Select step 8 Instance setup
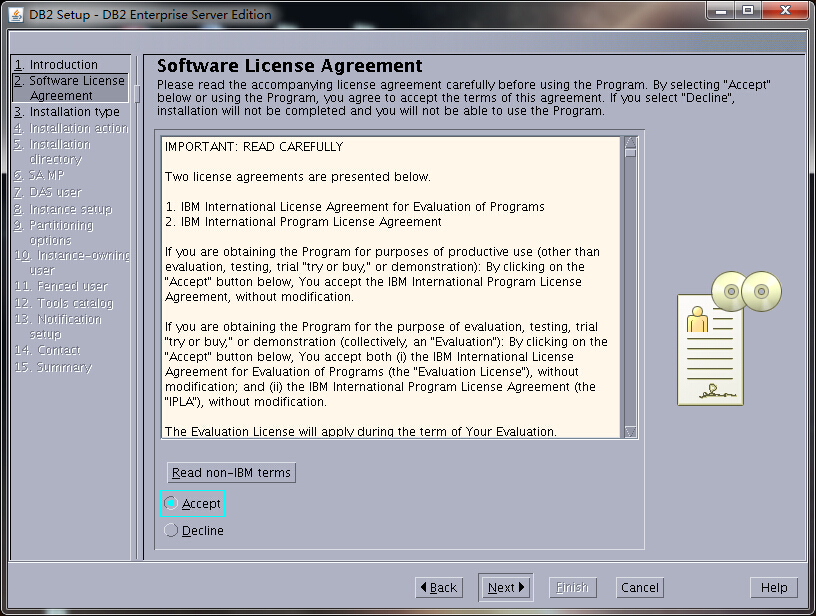 coord(63,209)
